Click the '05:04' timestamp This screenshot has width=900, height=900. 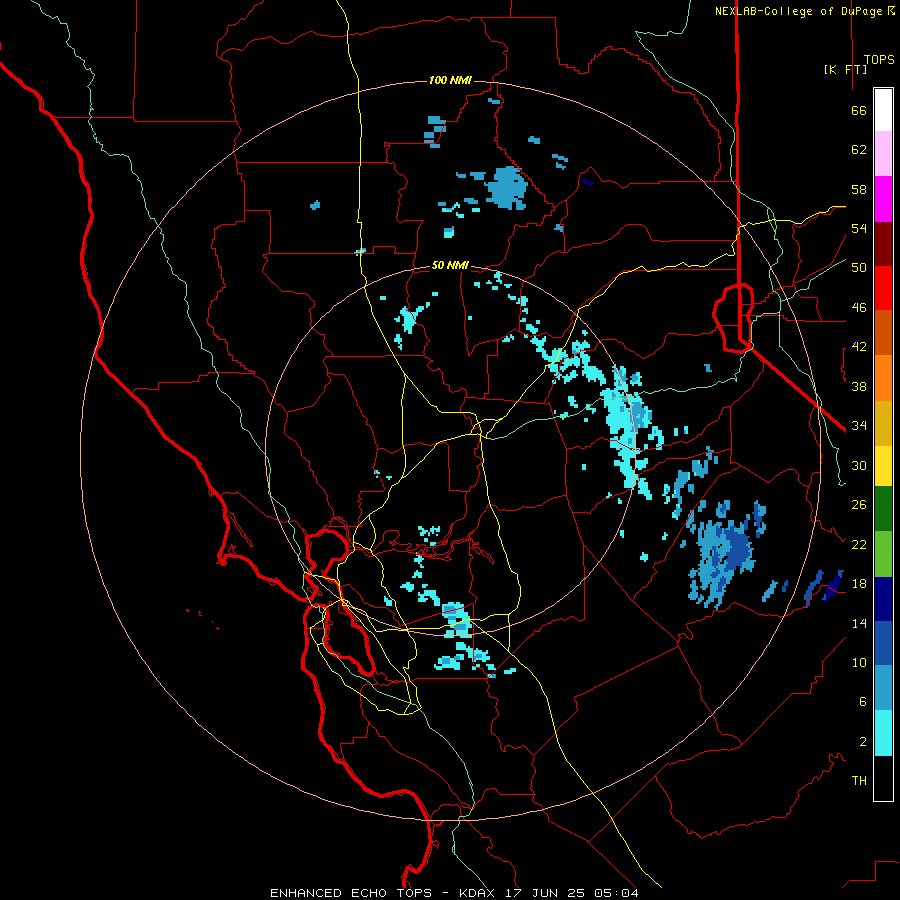tap(616, 893)
